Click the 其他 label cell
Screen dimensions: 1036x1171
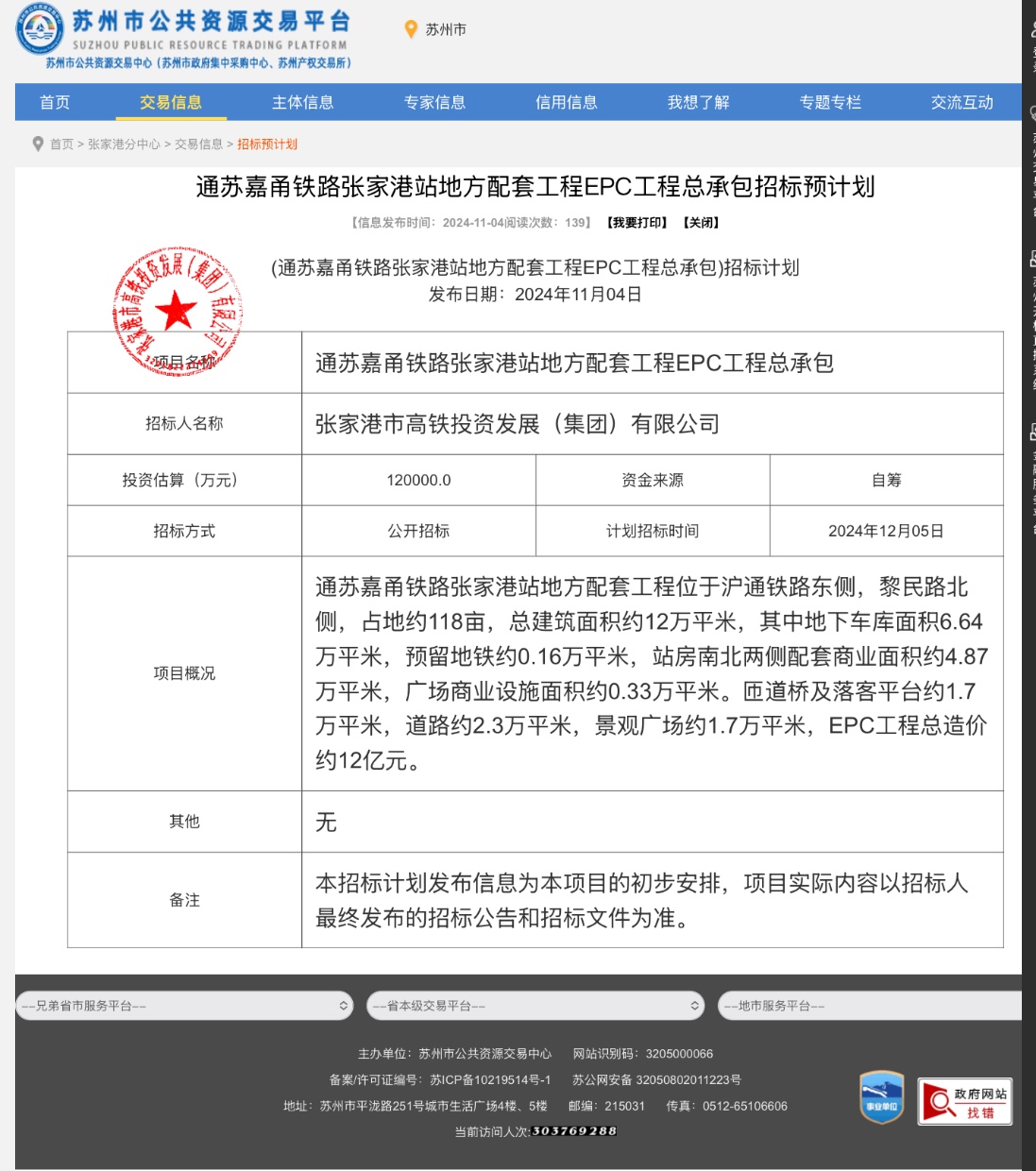tap(184, 822)
